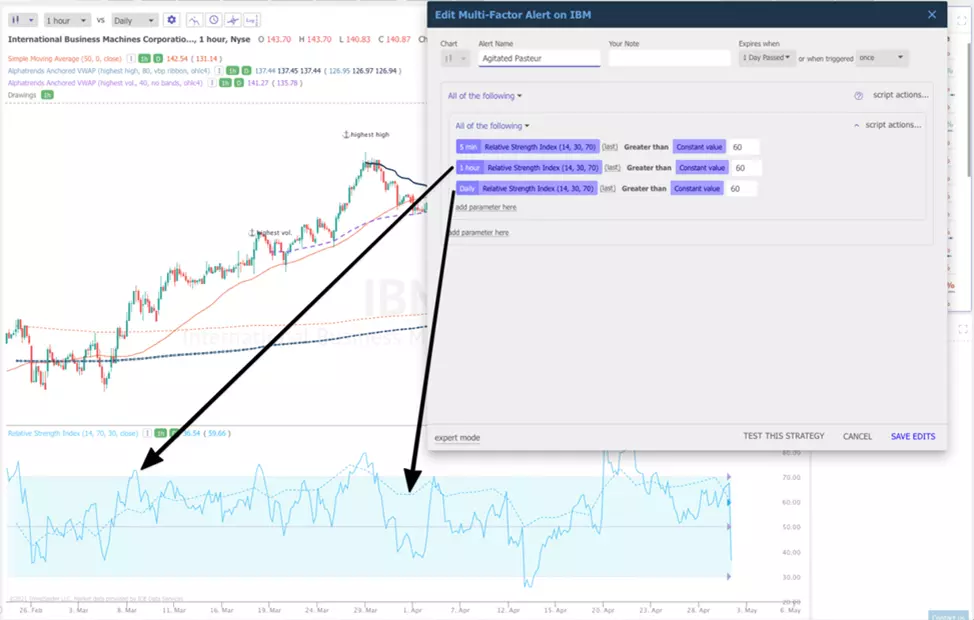Screen dimensions: 974x620
Task: Click the SAVE EDITS button
Action: [912, 436]
